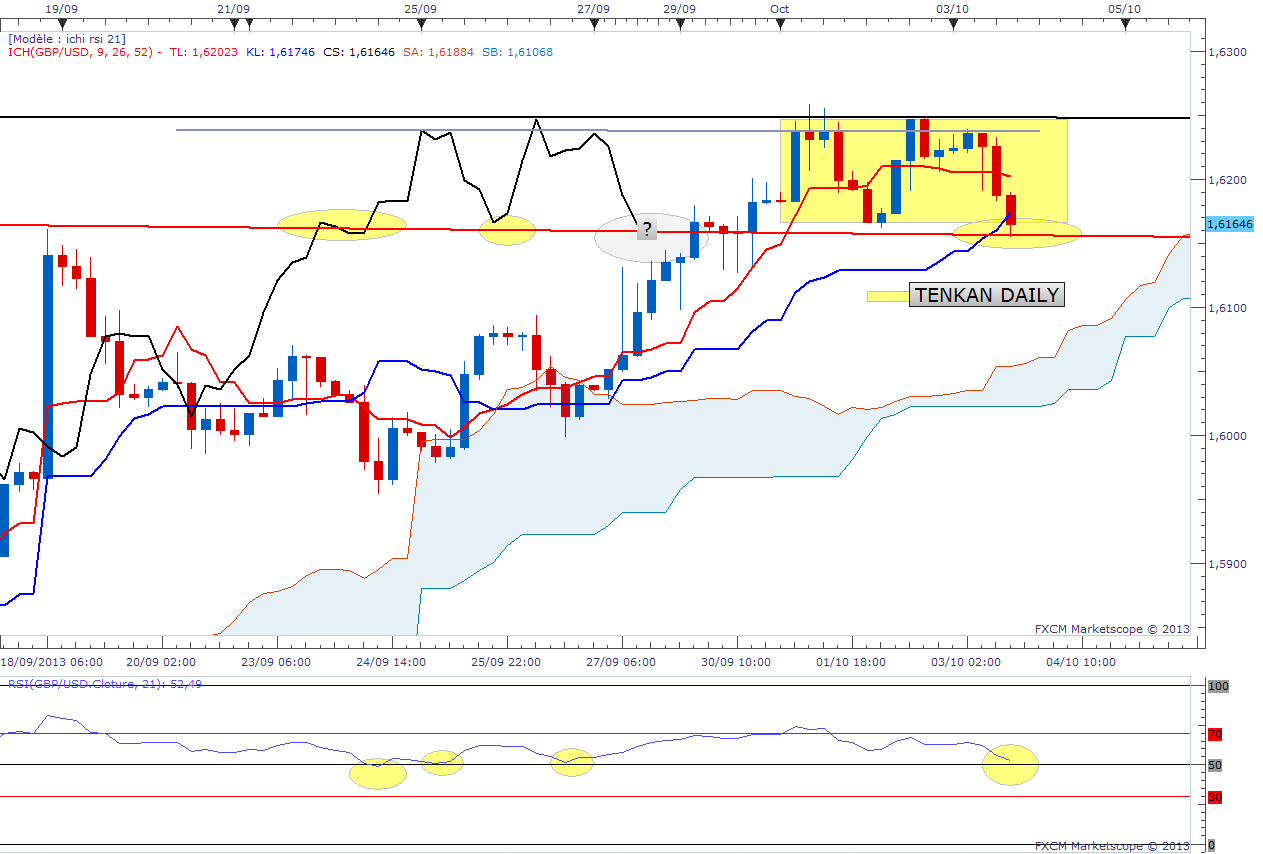Select the TENKAN DAILY annotation label
Screen dimensions: 1263x854
click(986, 295)
